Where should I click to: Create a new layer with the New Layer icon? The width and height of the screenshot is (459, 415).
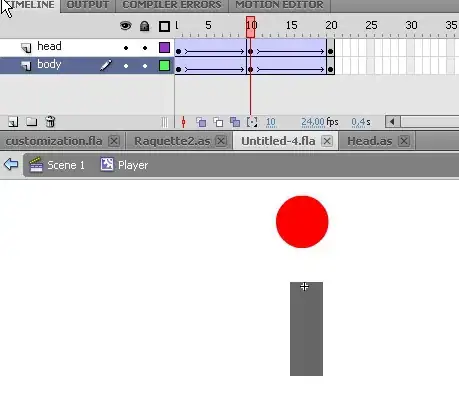(13, 122)
